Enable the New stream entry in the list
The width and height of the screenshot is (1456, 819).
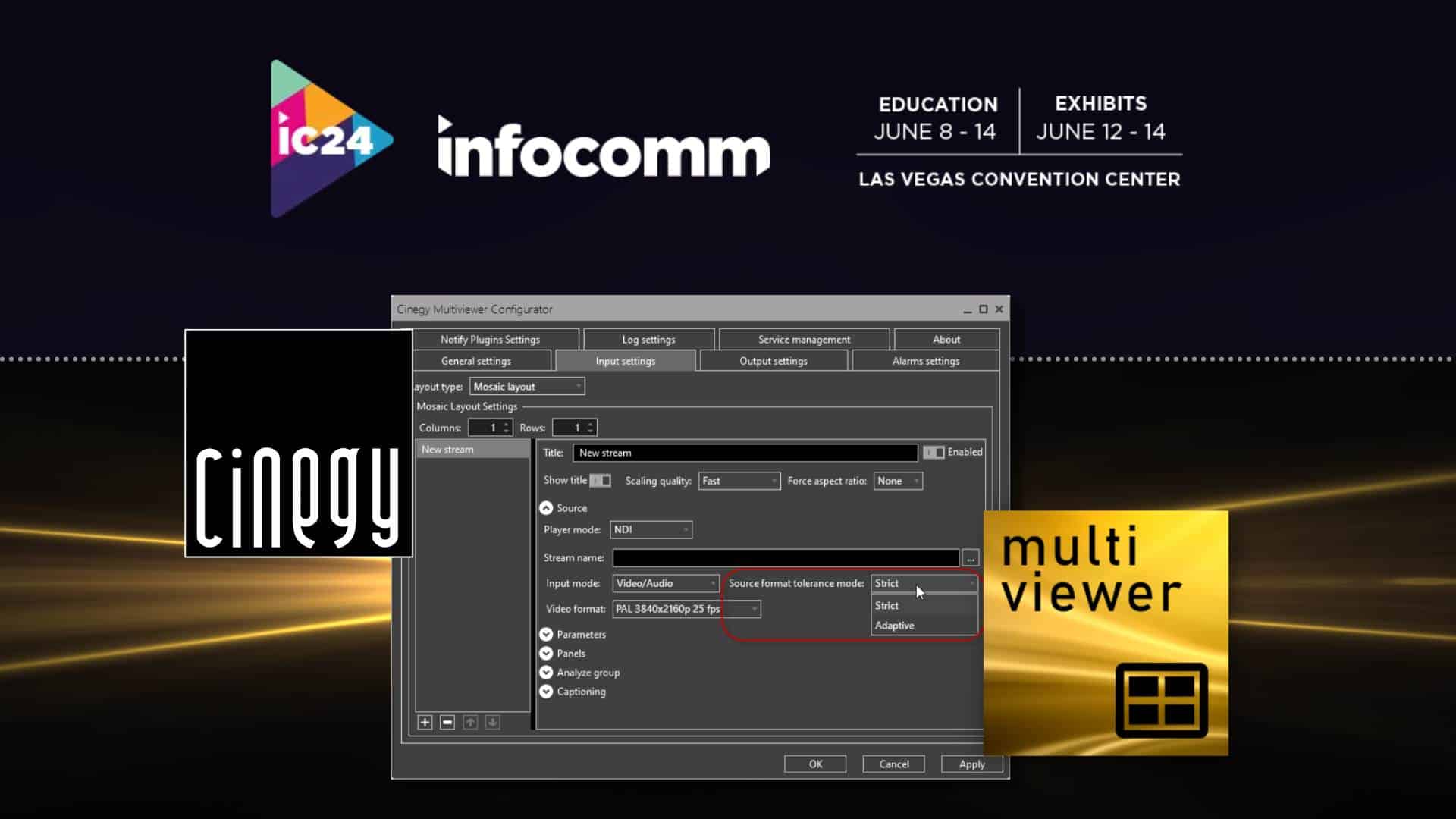(470, 449)
